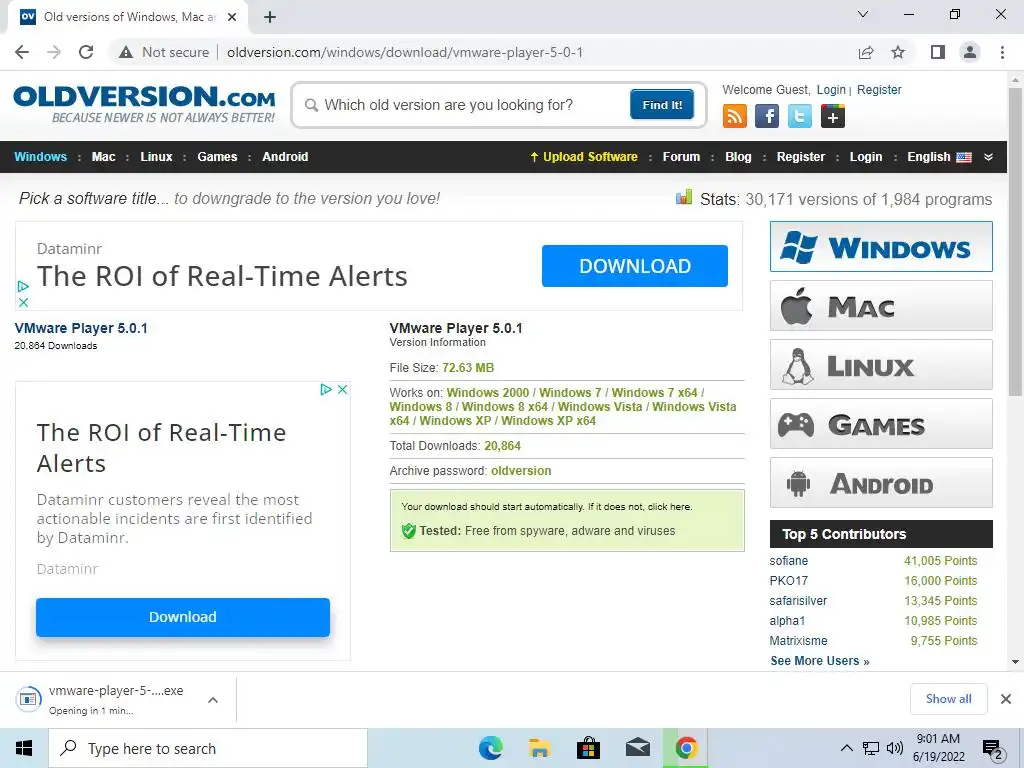Click the large Windows category tile

(881, 247)
